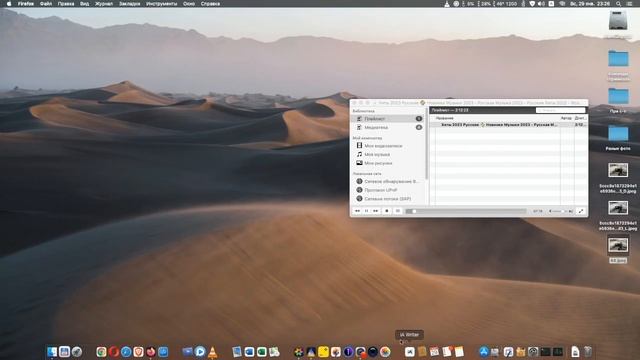Open the Firefox application menu
The image size is (640, 360).
click(x=26, y=4)
